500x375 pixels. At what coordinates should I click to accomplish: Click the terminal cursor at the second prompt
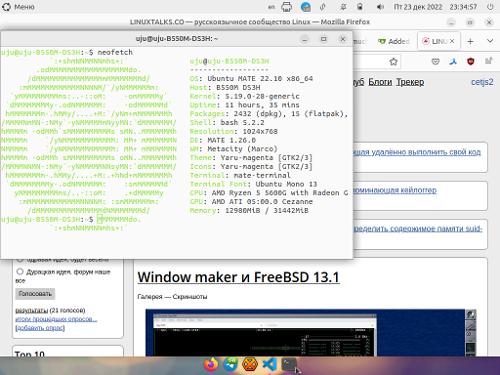pyautogui.click(x=99, y=219)
